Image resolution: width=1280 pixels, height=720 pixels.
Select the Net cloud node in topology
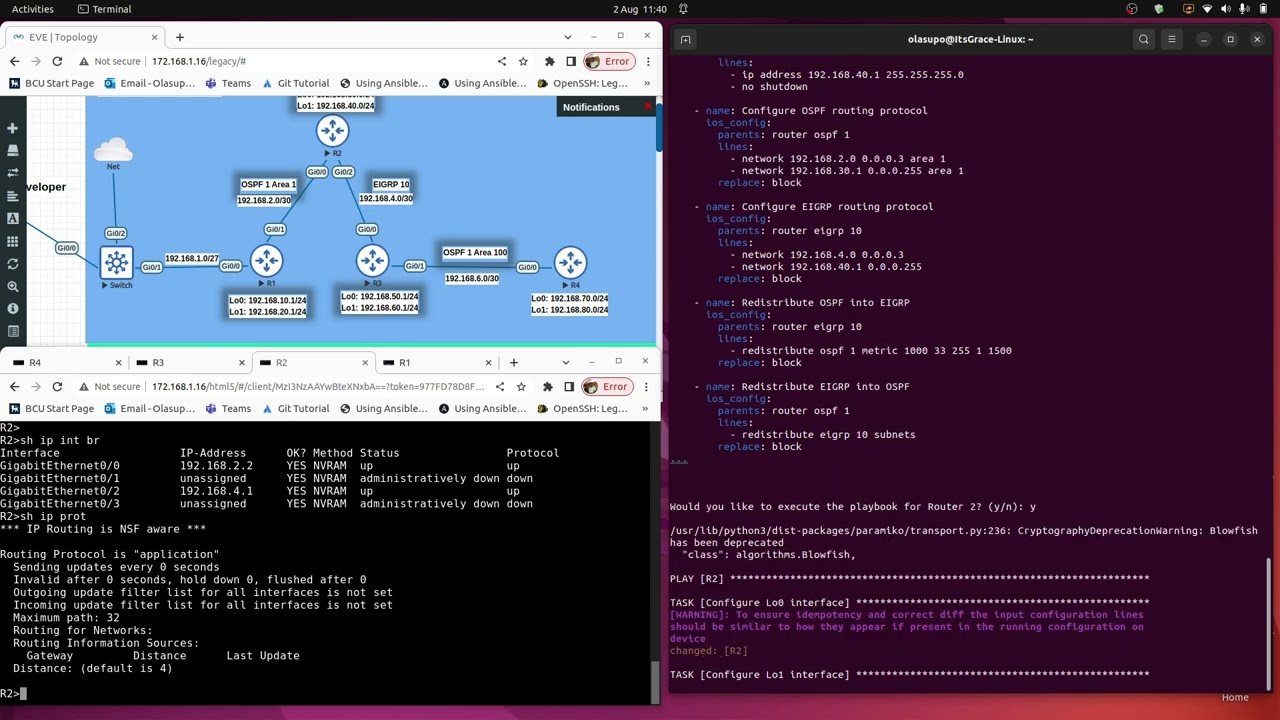tap(113, 151)
